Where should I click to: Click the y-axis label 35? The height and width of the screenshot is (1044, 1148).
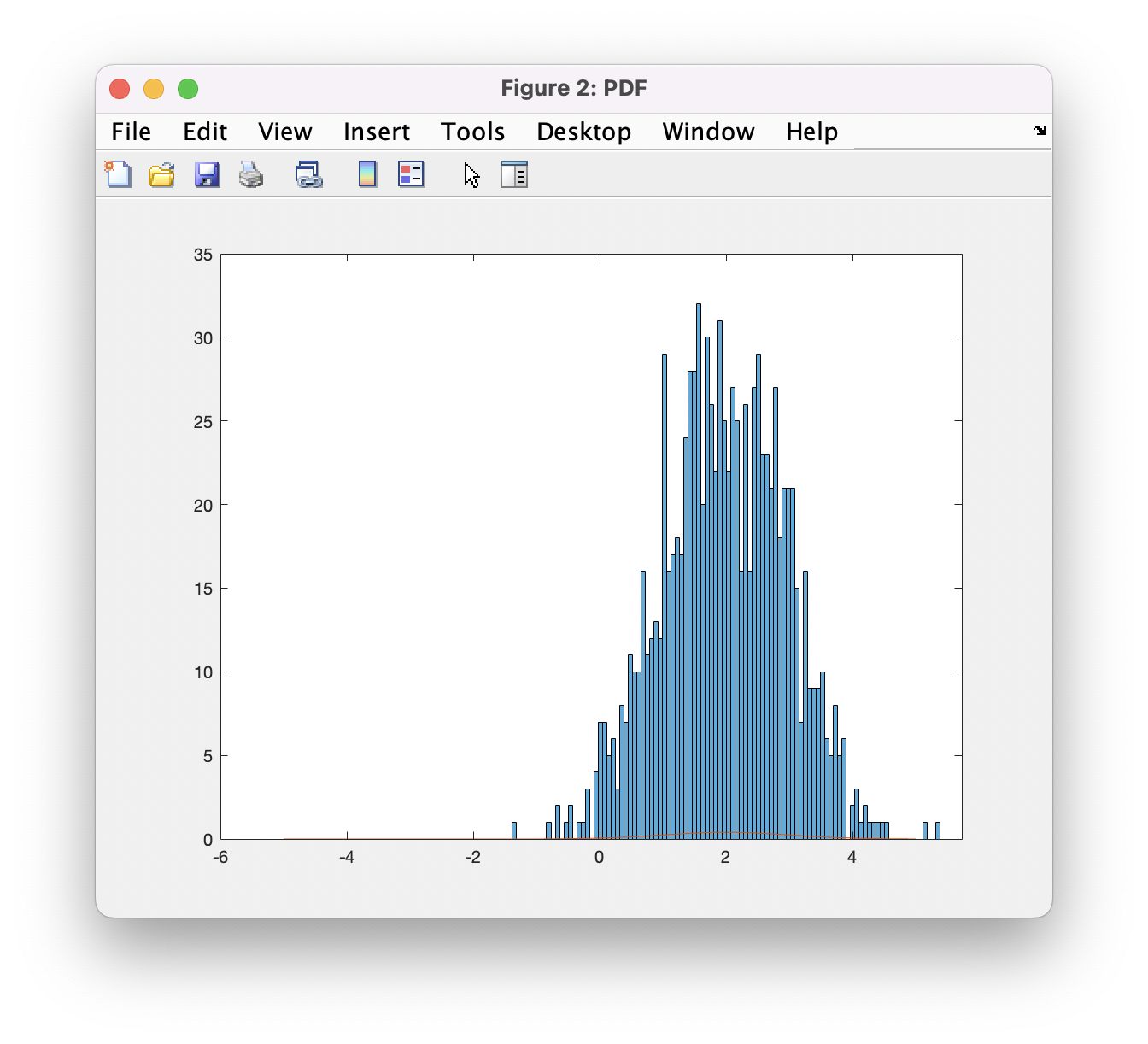(x=203, y=255)
